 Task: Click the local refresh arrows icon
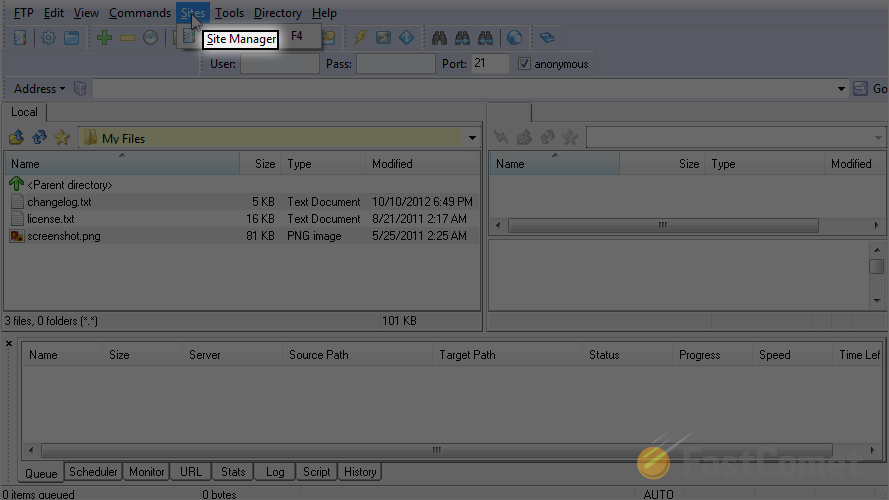pyautogui.click(x=39, y=138)
